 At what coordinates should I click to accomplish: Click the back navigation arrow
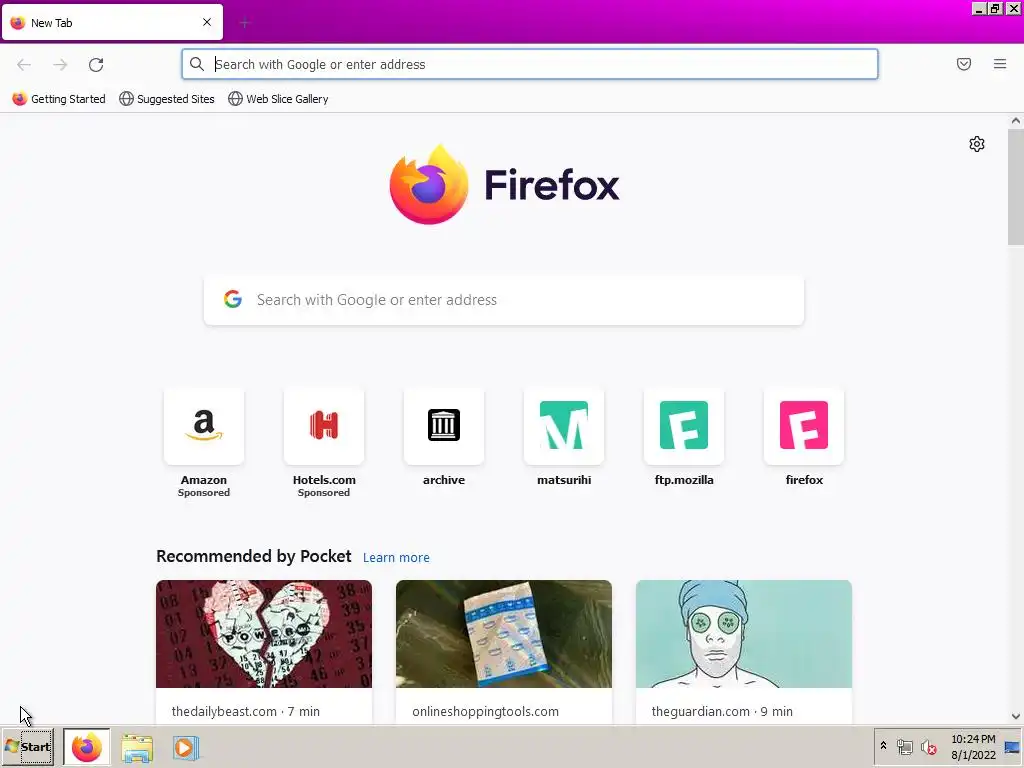pyautogui.click(x=24, y=65)
